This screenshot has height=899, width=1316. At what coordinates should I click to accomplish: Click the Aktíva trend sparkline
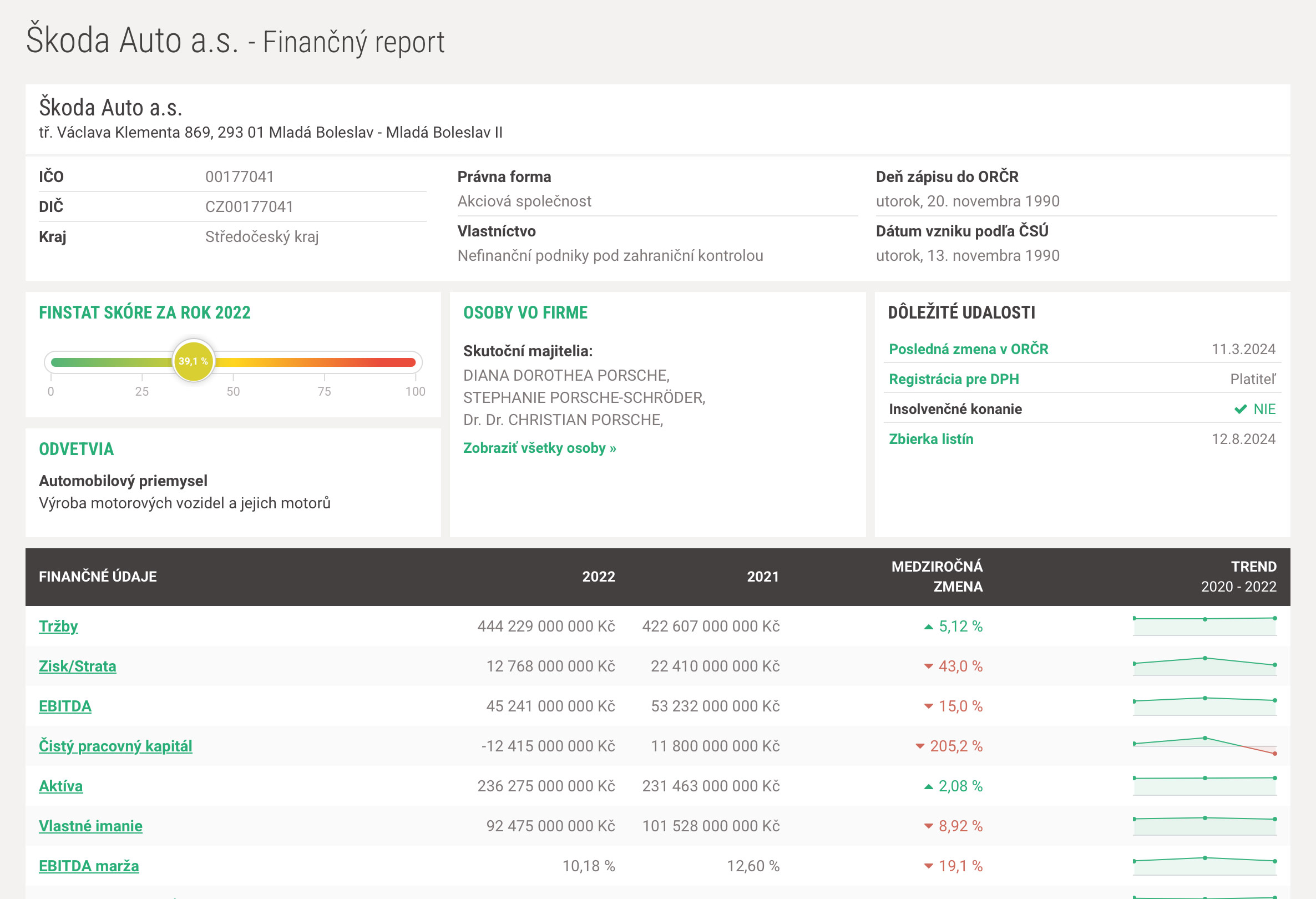(x=1204, y=786)
